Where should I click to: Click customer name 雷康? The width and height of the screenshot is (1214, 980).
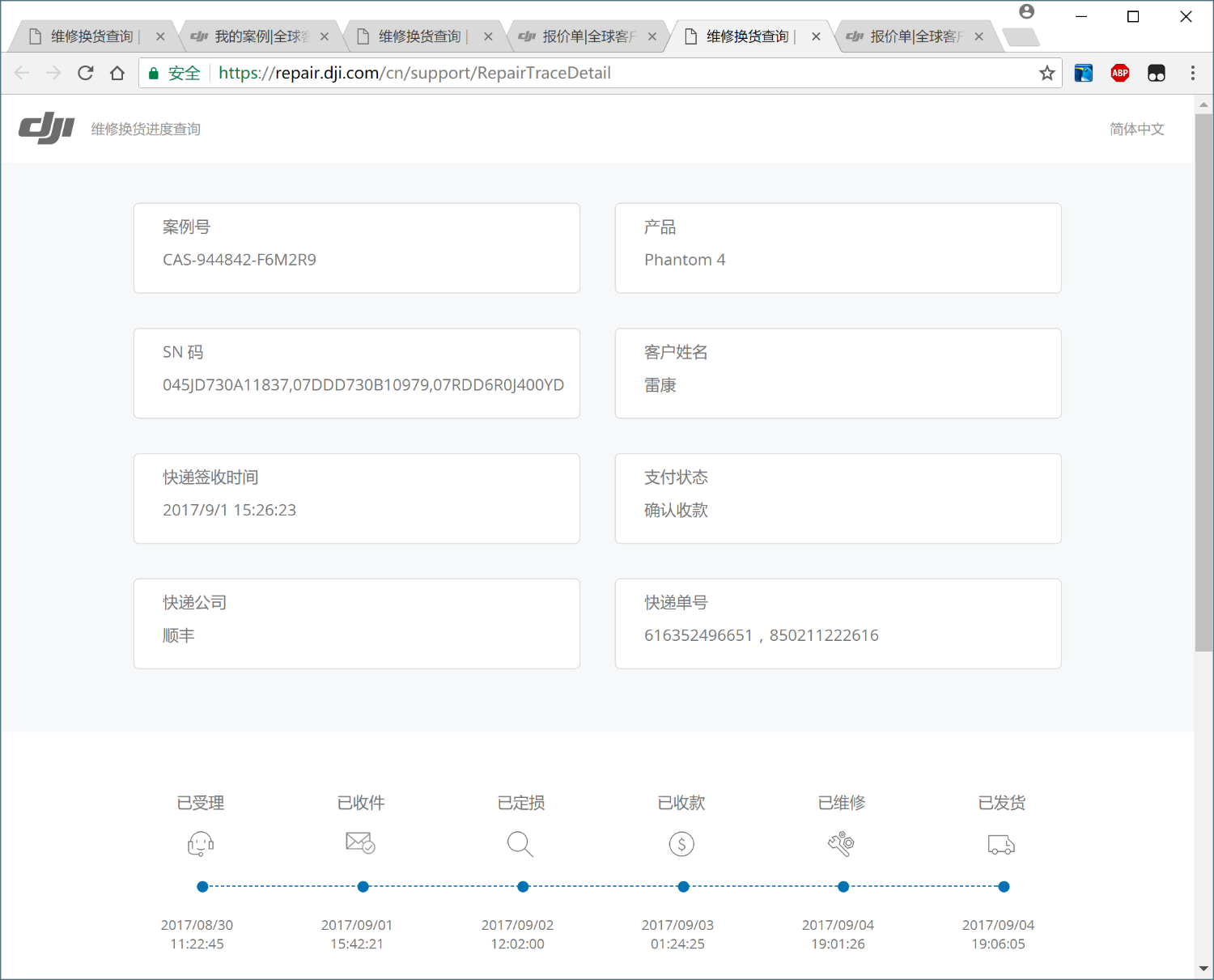[660, 385]
